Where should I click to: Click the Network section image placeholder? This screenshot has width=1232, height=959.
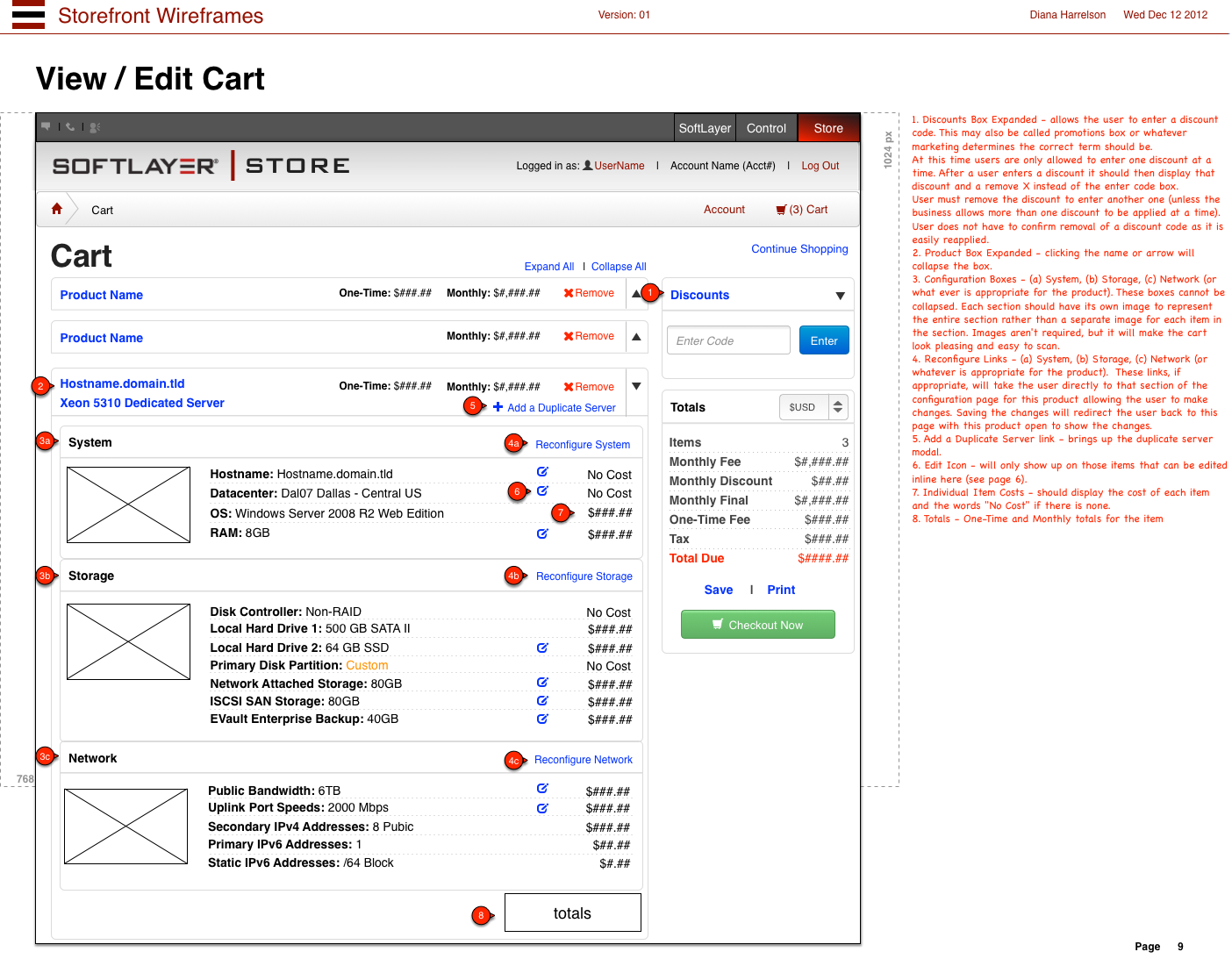(126, 827)
